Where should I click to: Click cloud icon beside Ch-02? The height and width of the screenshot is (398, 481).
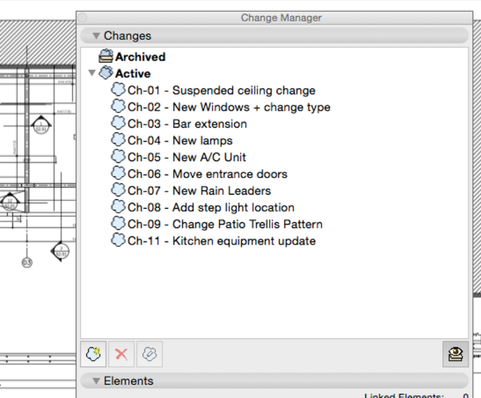click(118, 106)
